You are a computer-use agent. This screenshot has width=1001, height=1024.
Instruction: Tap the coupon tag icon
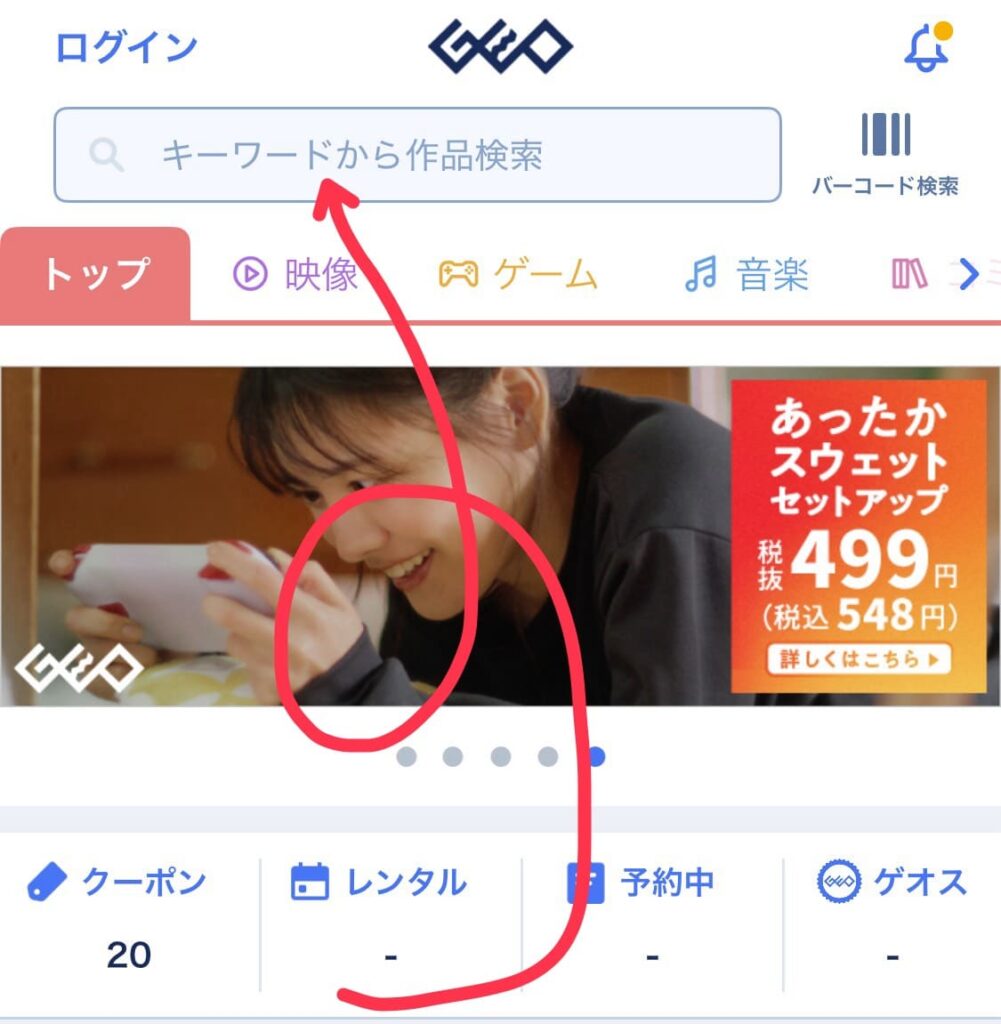click(x=46, y=882)
